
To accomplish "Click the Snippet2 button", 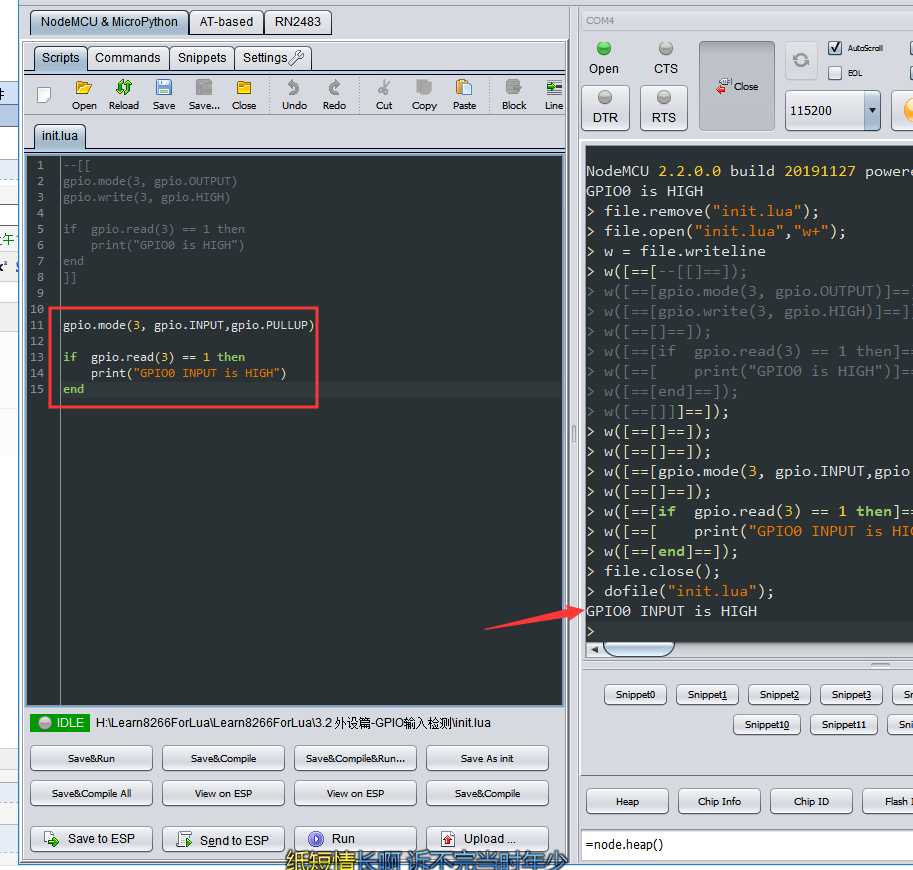I will pyautogui.click(x=779, y=694).
